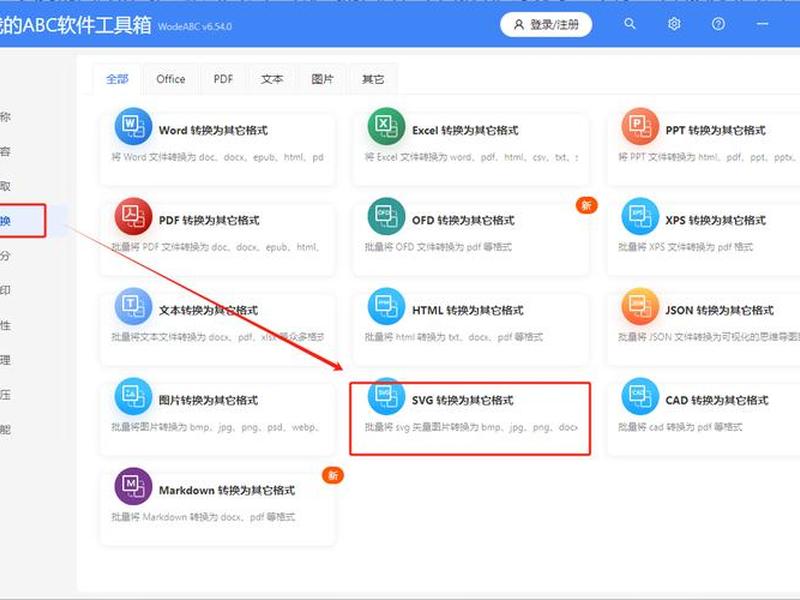This screenshot has height=600, width=800.
Task: Open the search icon in header
Action: [x=630, y=24]
